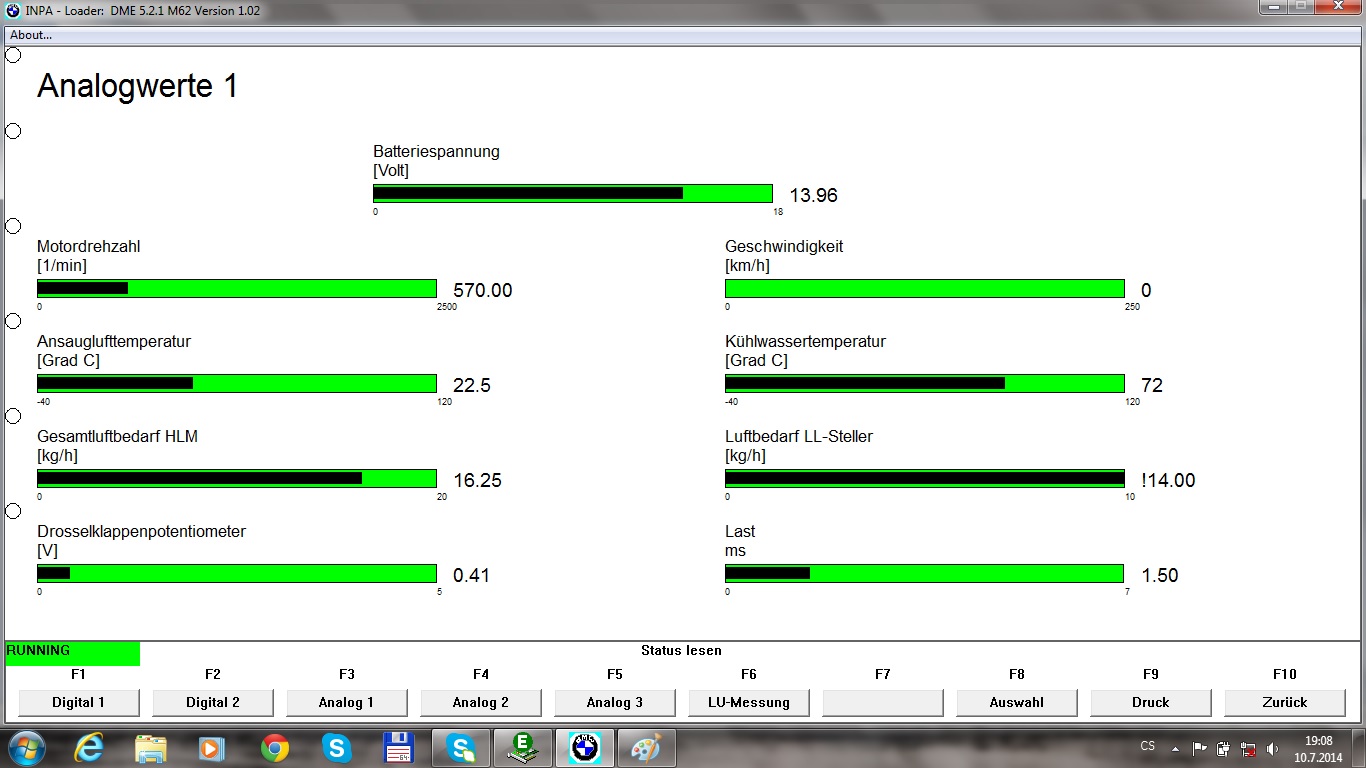Click the RUNNING status indicator
The width and height of the screenshot is (1366, 768).
72,653
